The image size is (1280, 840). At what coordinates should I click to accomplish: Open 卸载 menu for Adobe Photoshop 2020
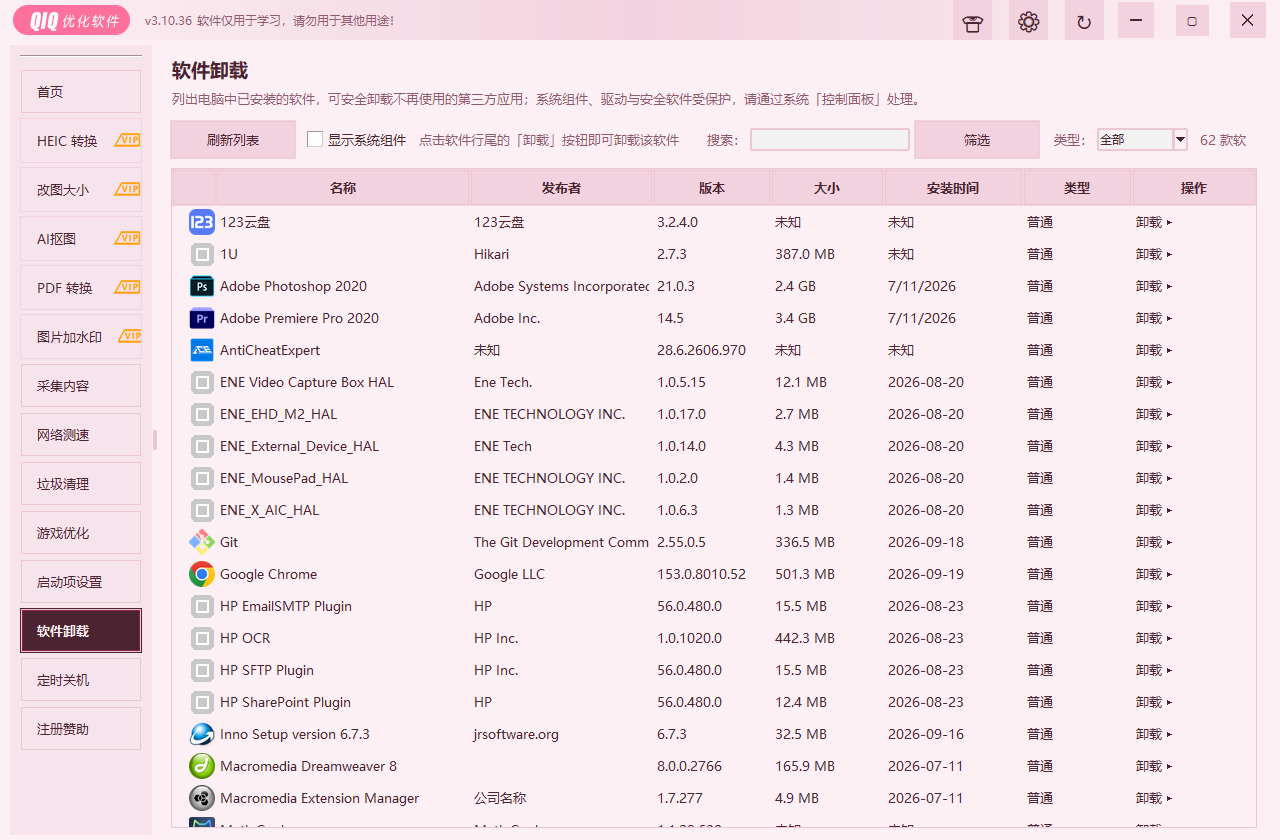(1154, 286)
